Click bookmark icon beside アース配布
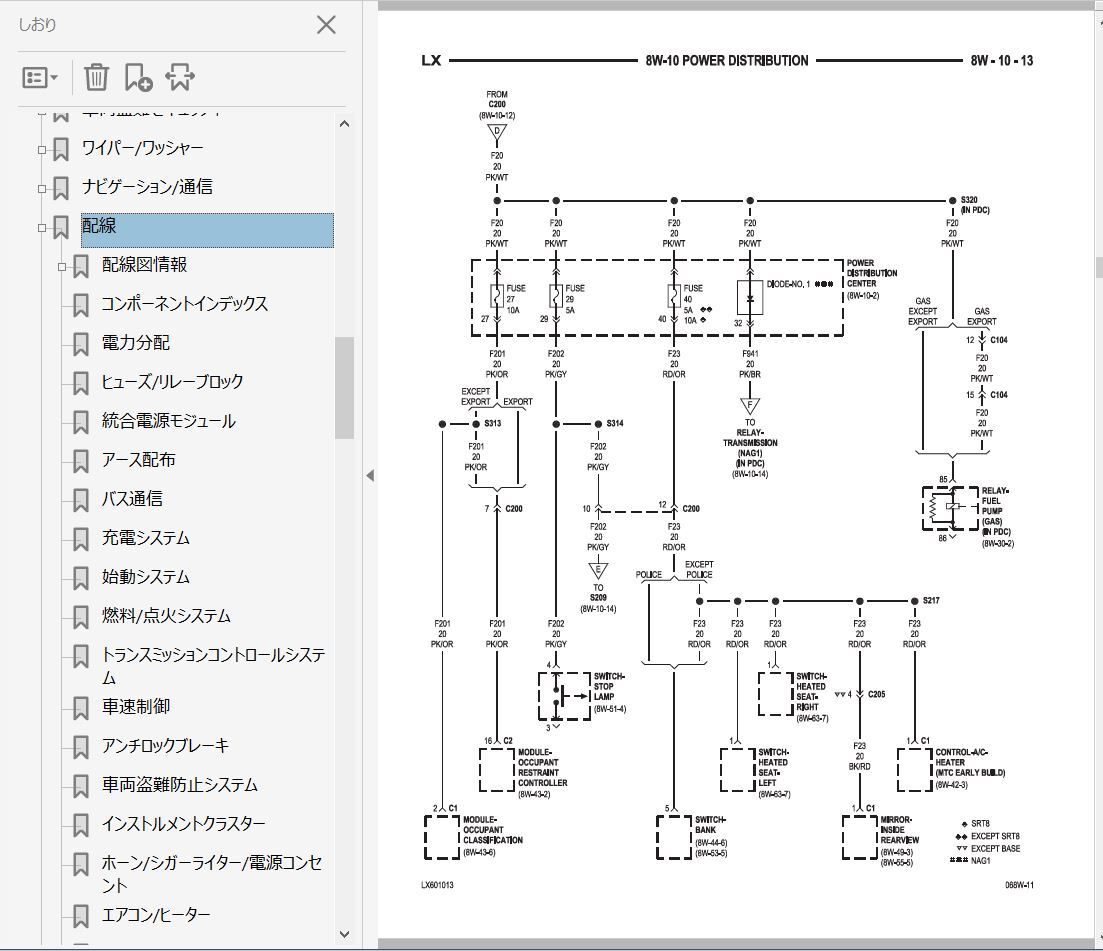 (81, 461)
